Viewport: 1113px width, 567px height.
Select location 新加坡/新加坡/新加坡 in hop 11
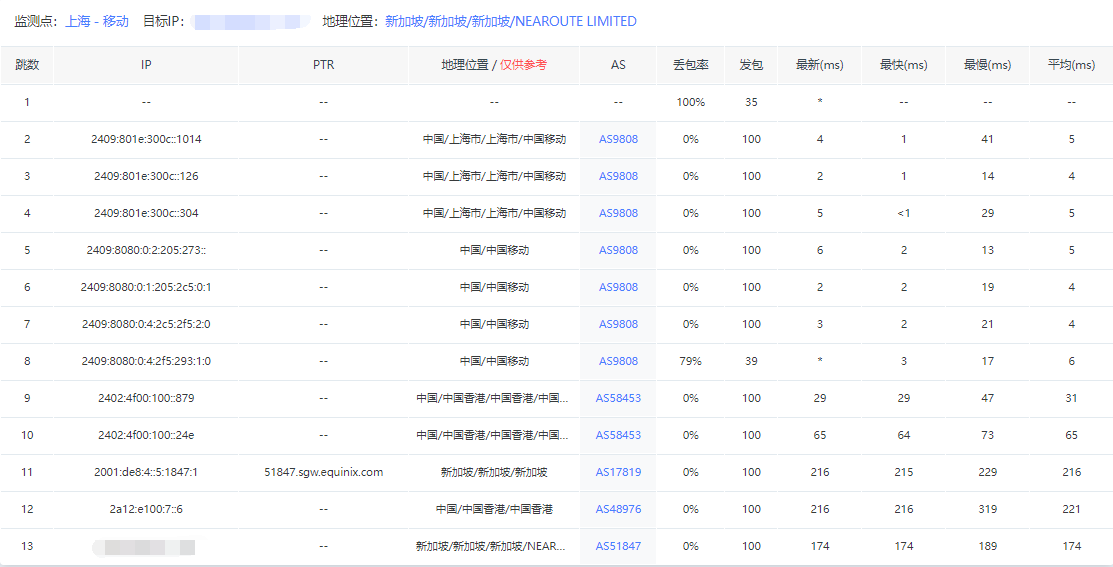[494, 472]
